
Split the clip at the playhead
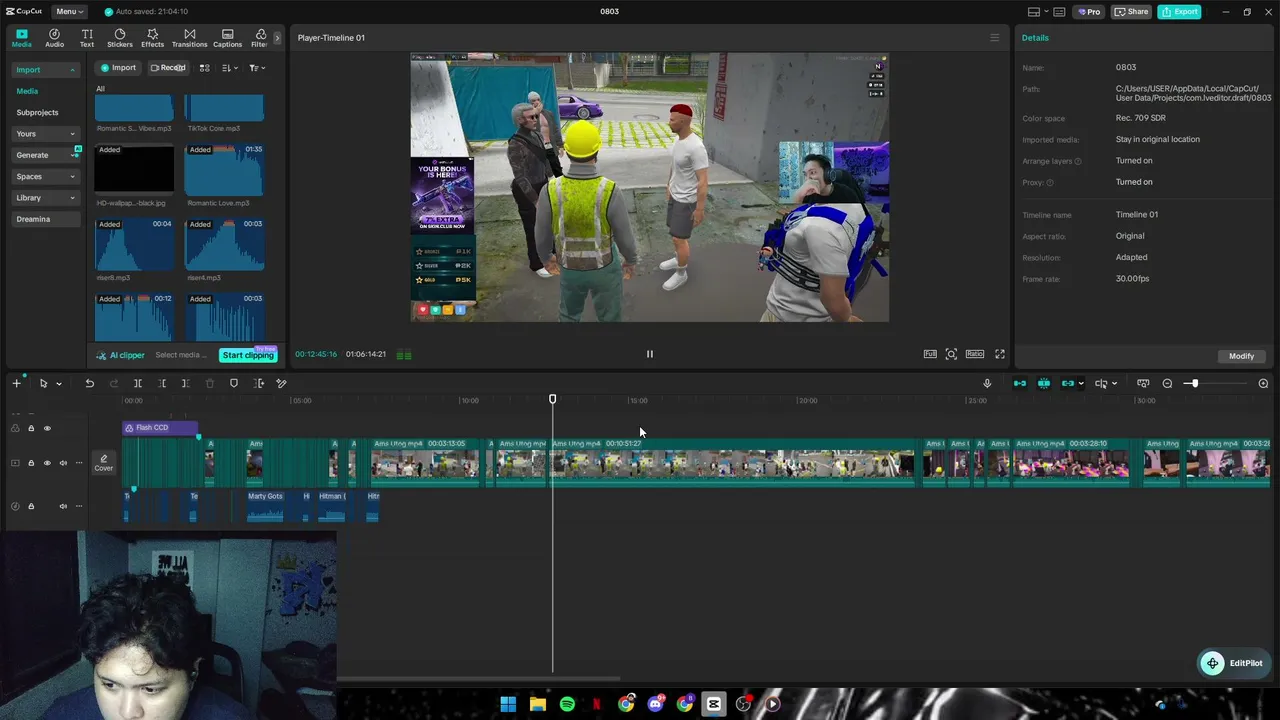point(138,383)
